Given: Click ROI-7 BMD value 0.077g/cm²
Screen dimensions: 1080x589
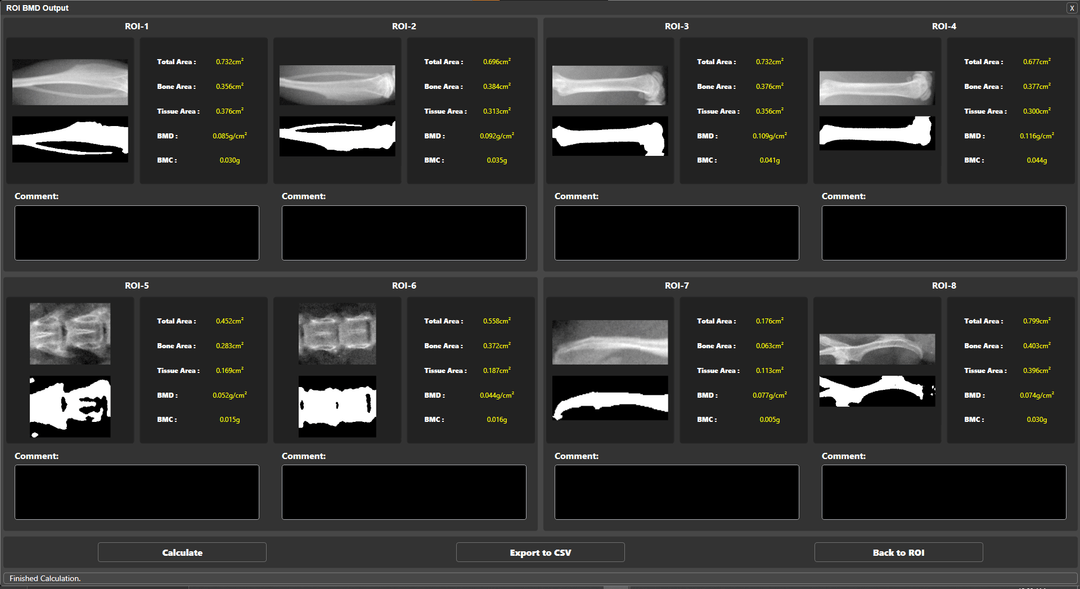Looking at the screenshot, I should pyautogui.click(x=769, y=395).
